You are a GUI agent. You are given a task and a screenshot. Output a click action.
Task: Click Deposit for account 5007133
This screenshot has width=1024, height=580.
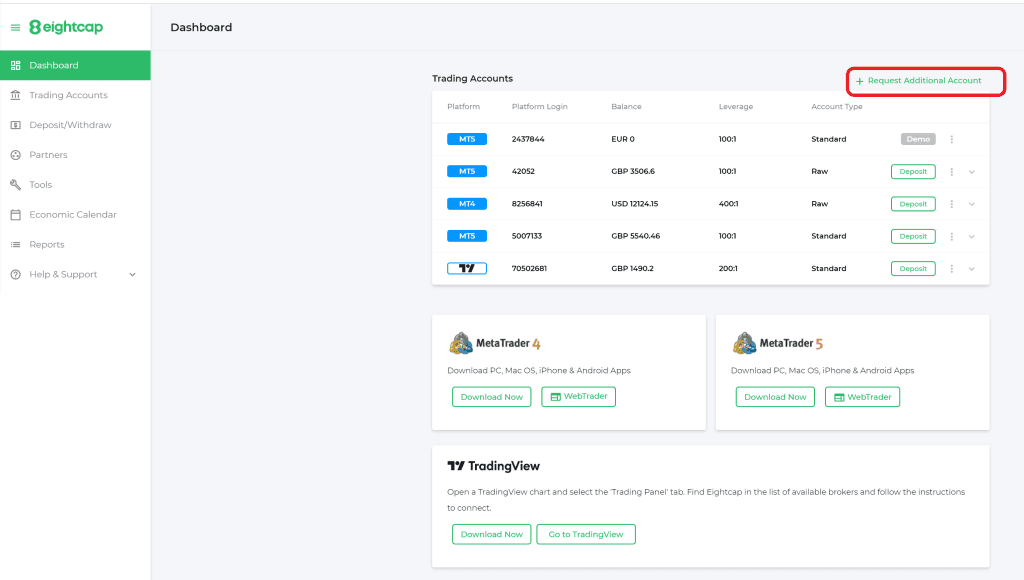click(x=913, y=236)
